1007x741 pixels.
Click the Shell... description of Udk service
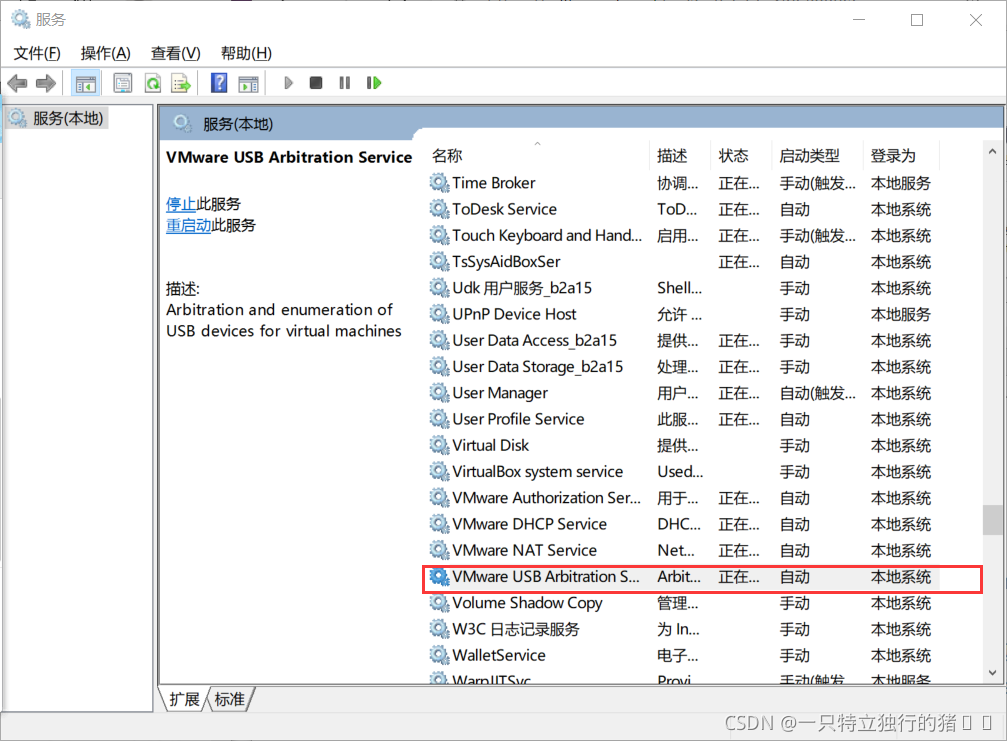679,288
